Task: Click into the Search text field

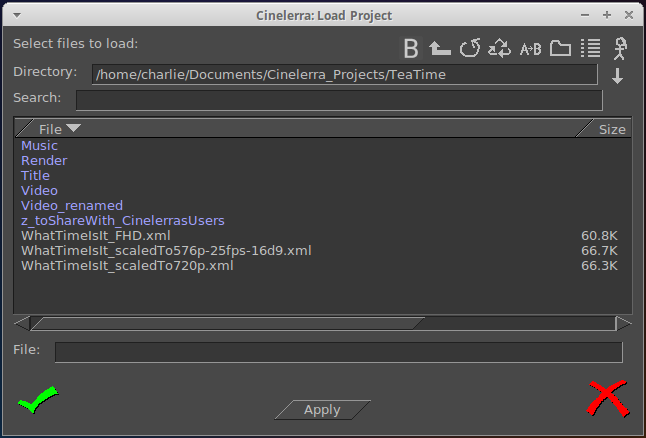Action: pyautogui.click(x=339, y=100)
